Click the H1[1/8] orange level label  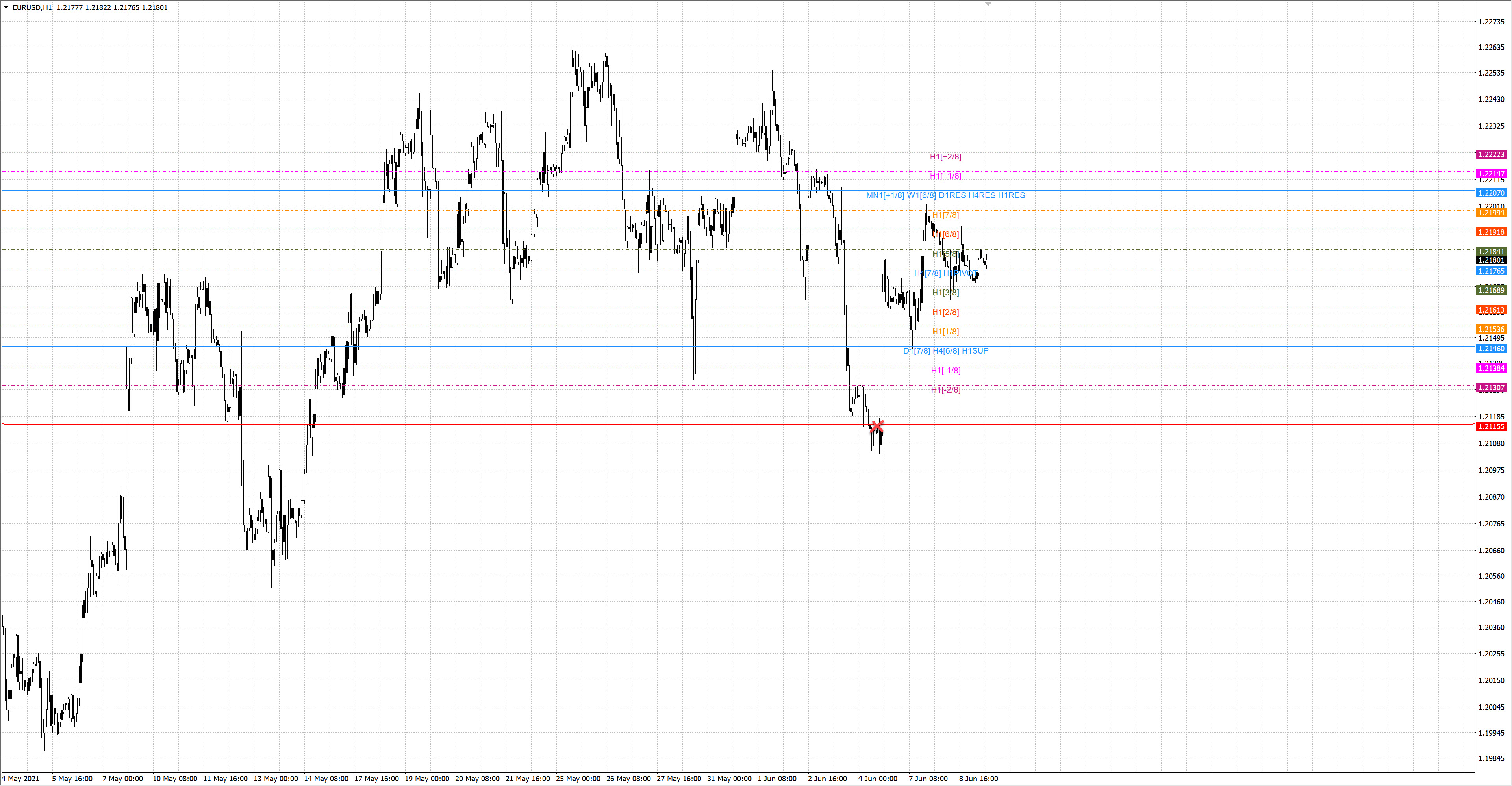(x=945, y=332)
